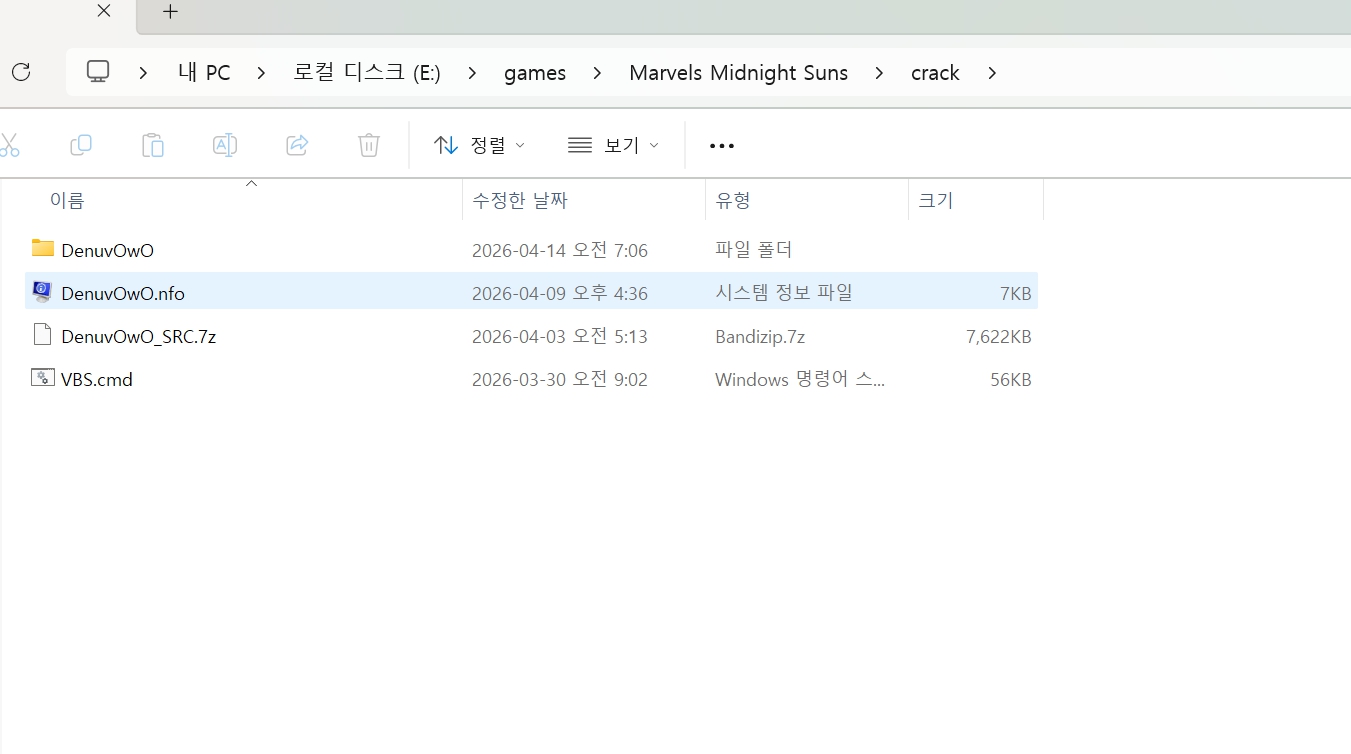
Task: Click the computer monitor icon in breadcrumb
Action: pyautogui.click(x=98, y=72)
